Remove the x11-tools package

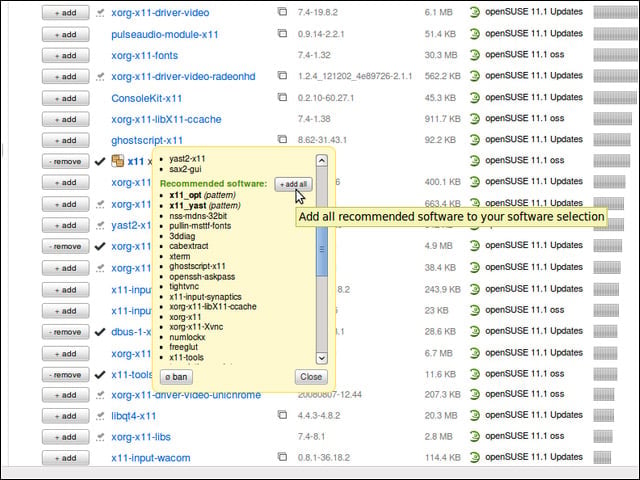click(x=65, y=375)
